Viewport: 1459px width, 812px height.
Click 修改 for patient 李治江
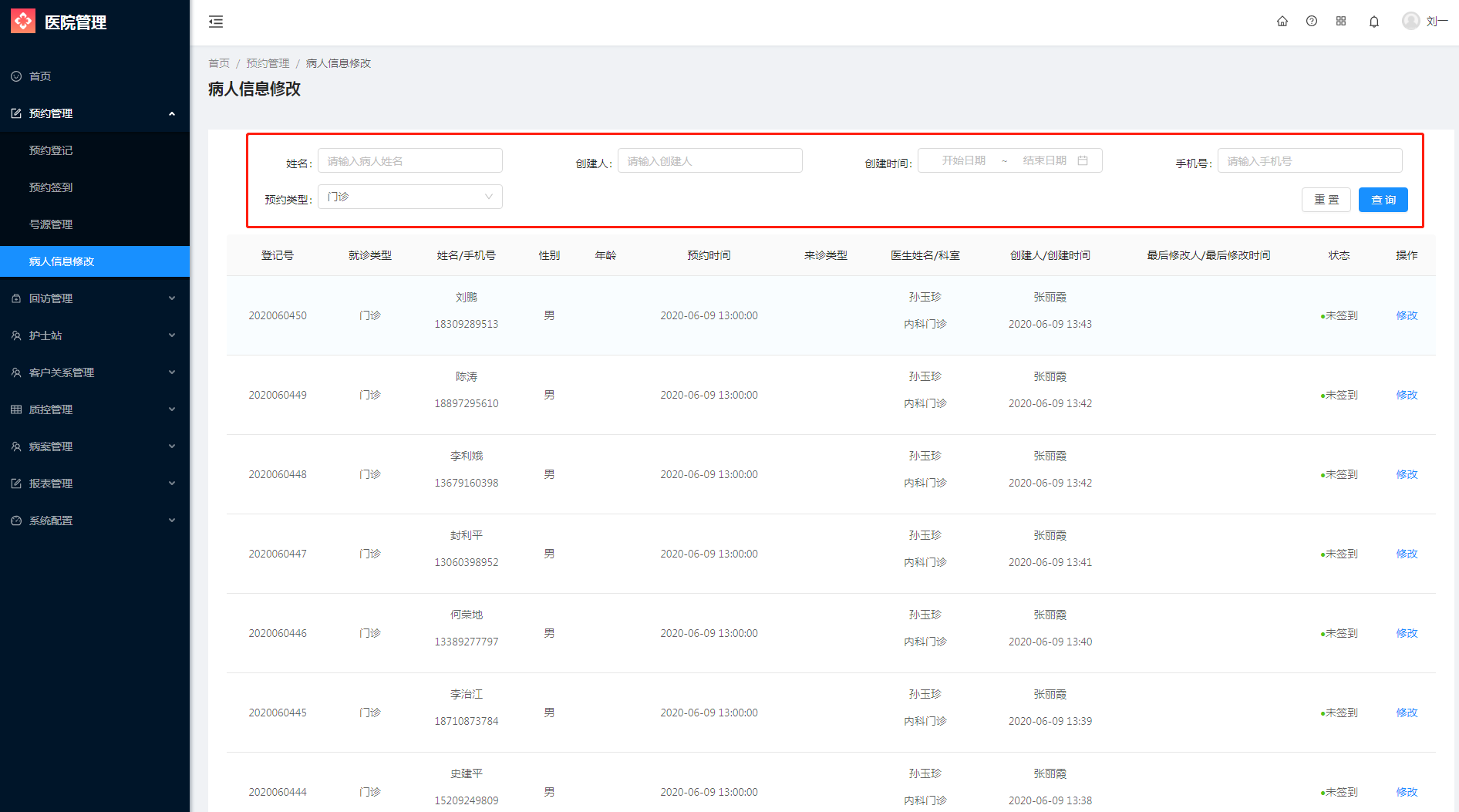pos(1407,713)
